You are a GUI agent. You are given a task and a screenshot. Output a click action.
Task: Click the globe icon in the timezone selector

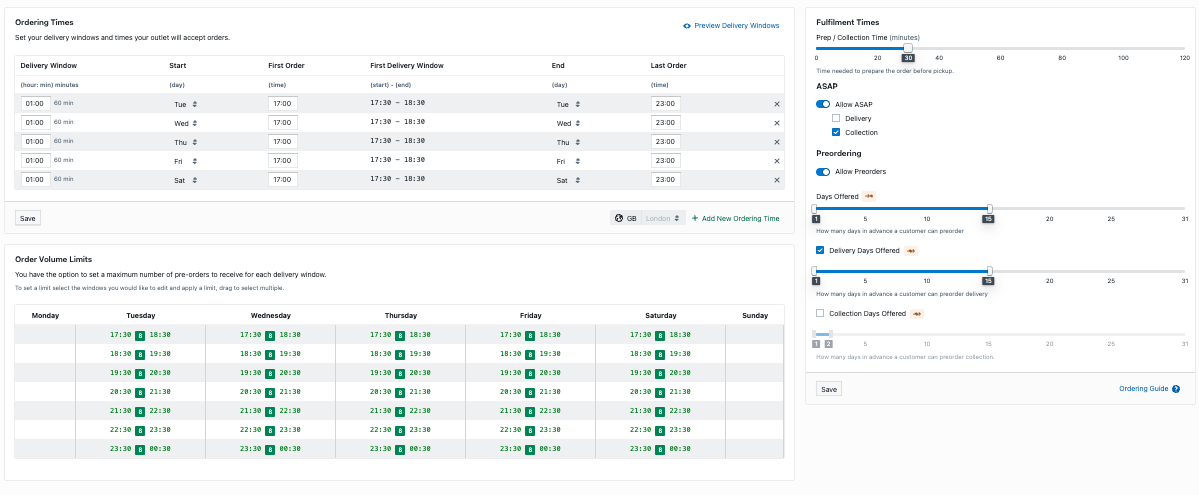point(619,218)
